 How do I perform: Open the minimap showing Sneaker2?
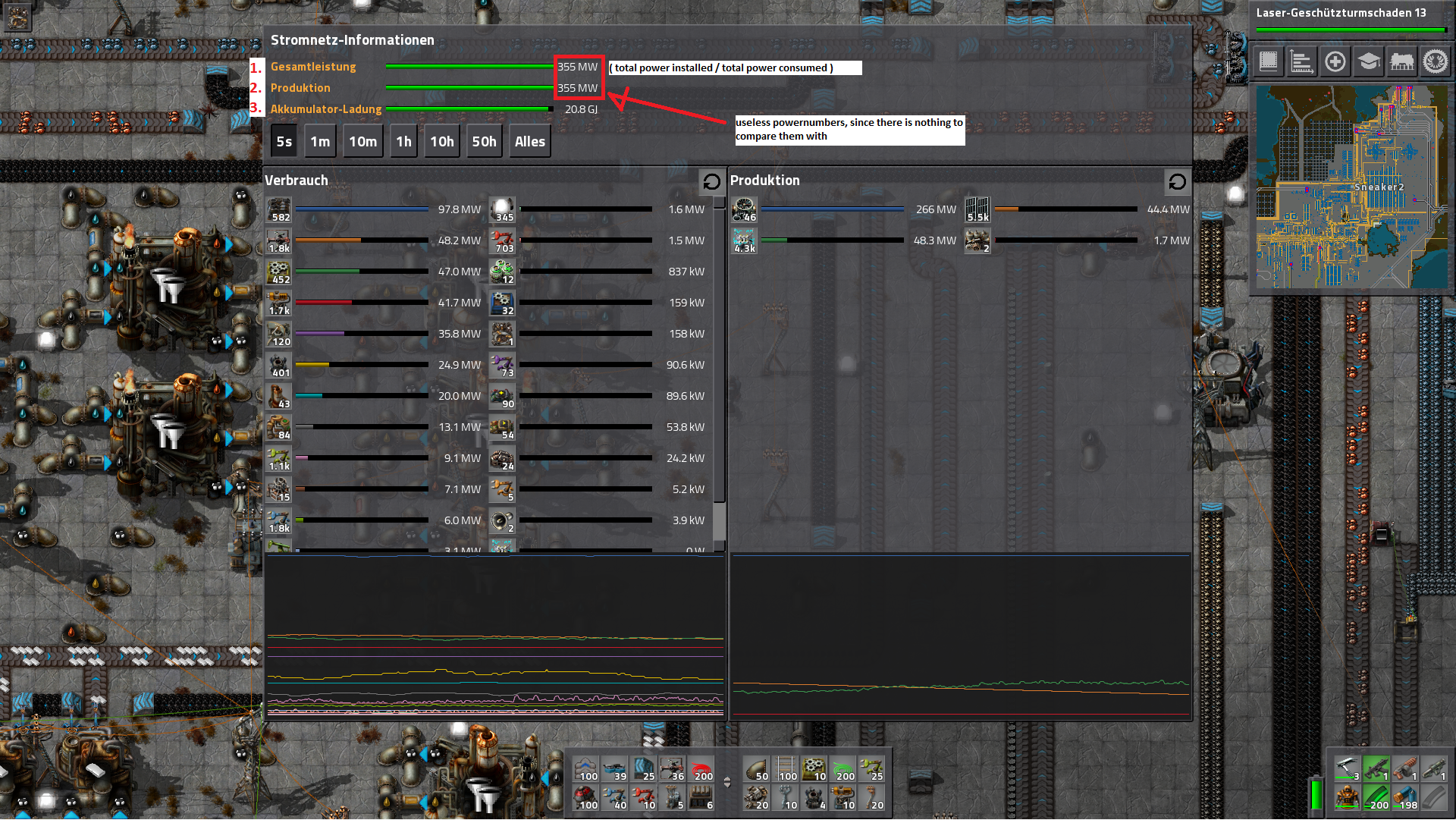coord(1352,187)
